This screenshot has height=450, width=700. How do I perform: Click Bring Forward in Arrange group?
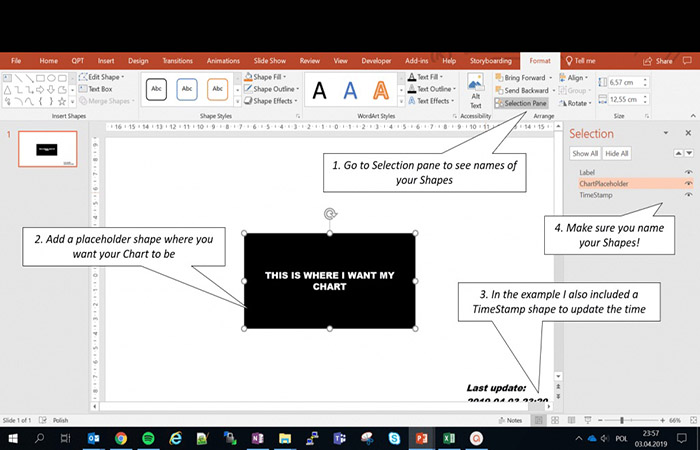[x=520, y=78]
